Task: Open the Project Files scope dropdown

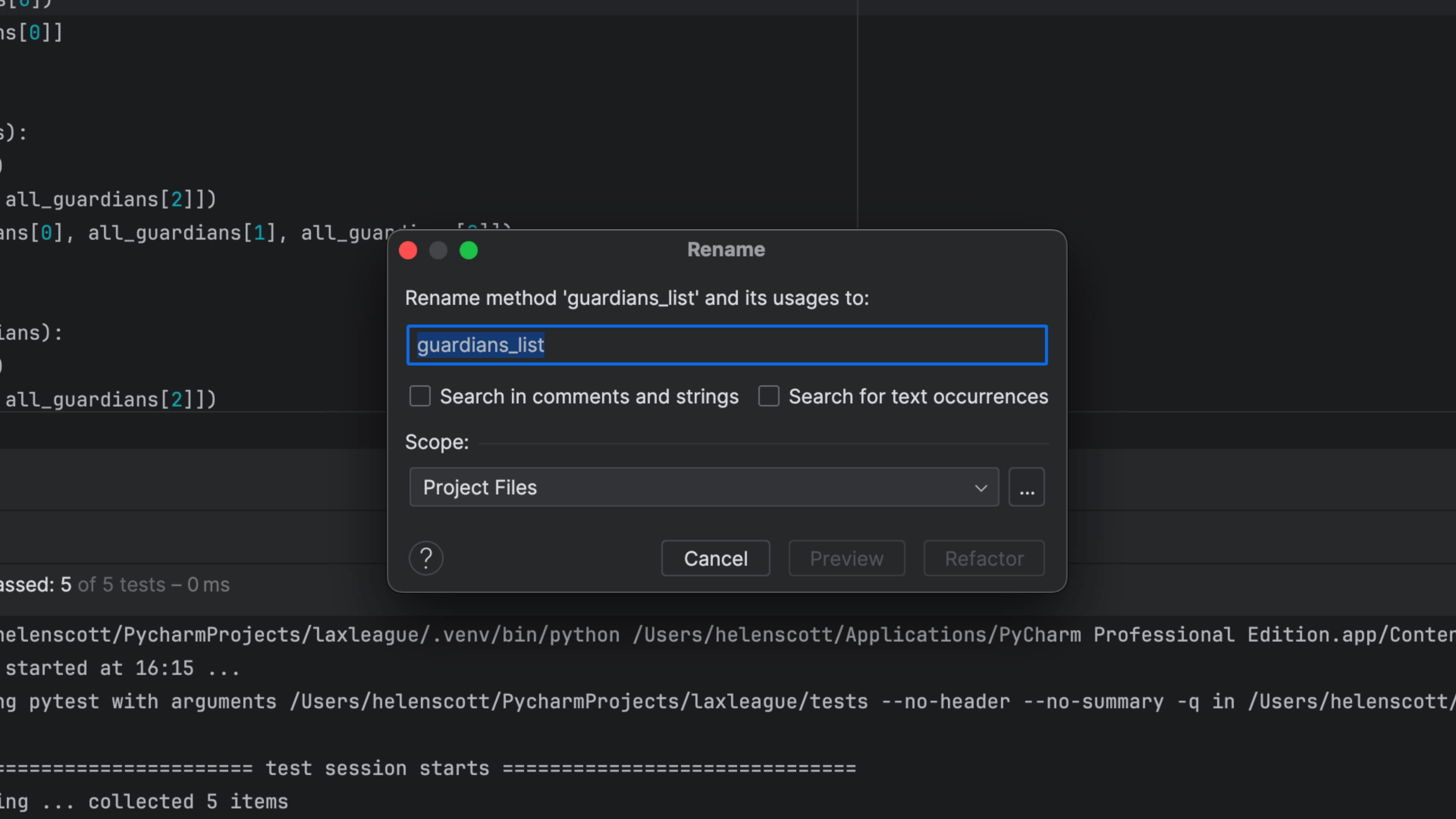Action: coord(704,487)
